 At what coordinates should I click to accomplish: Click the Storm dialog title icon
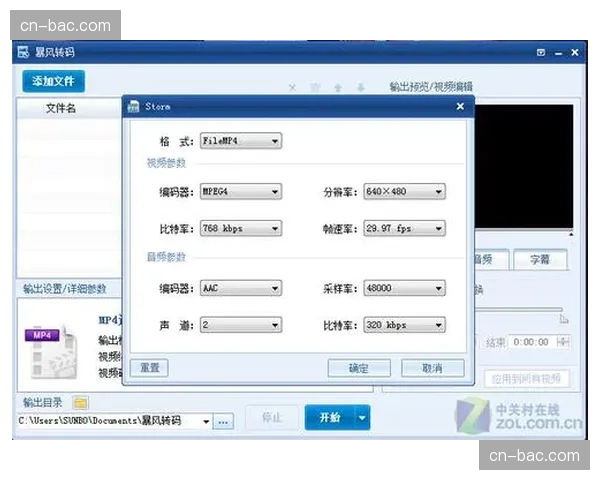tap(133, 106)
